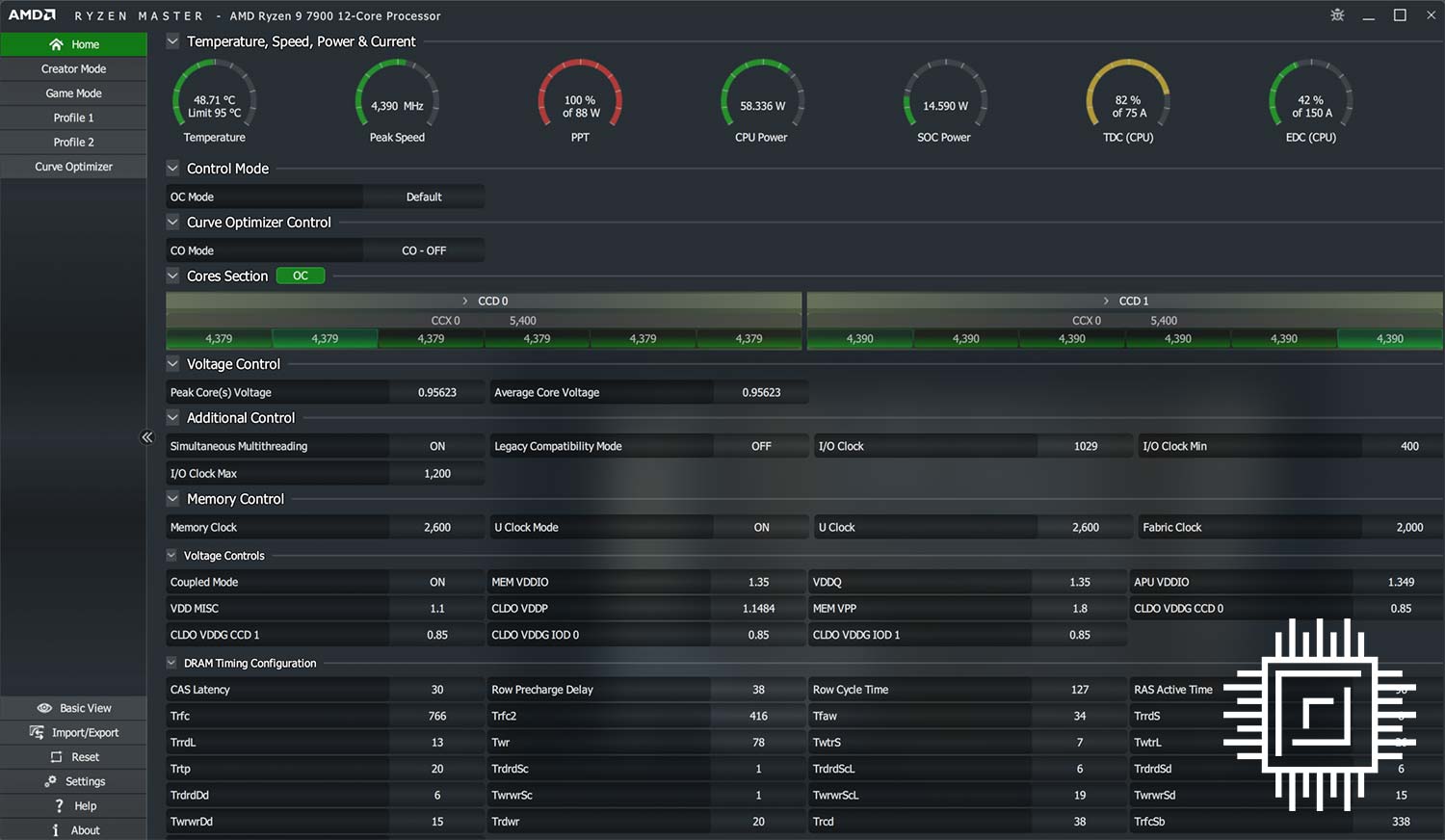Collapse the Curve Optimizer Control section

pos(172,222)
